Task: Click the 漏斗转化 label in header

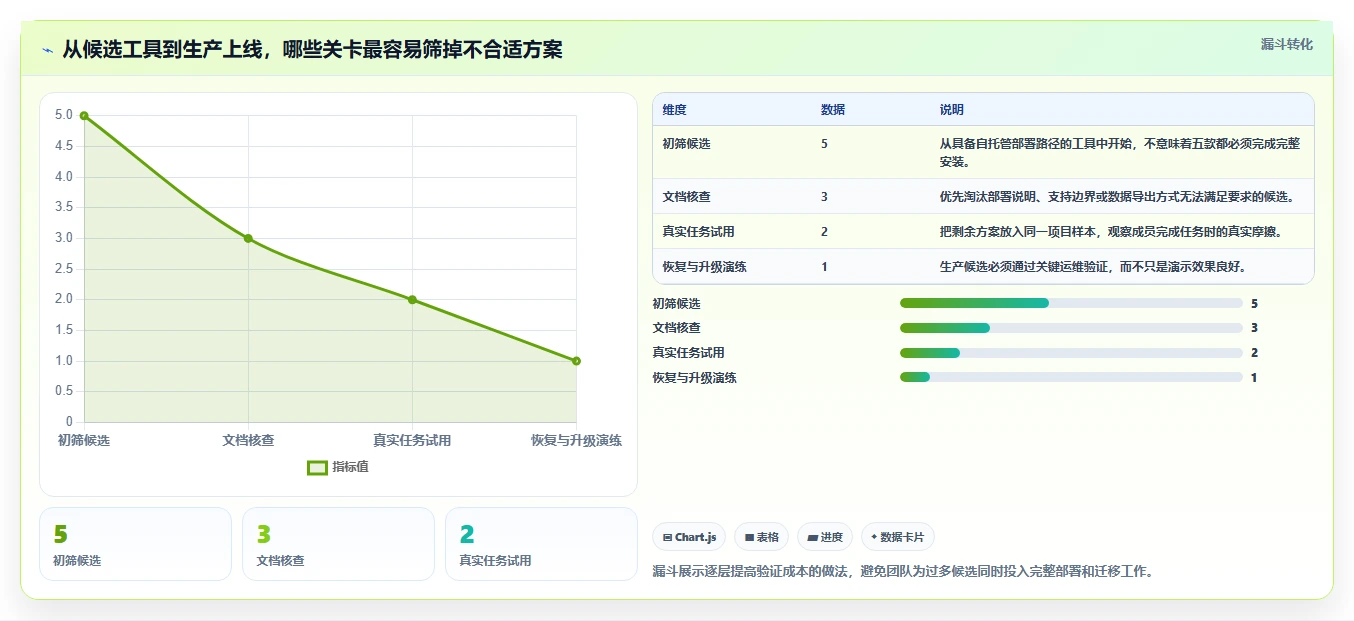Action: pos(1286,44)
